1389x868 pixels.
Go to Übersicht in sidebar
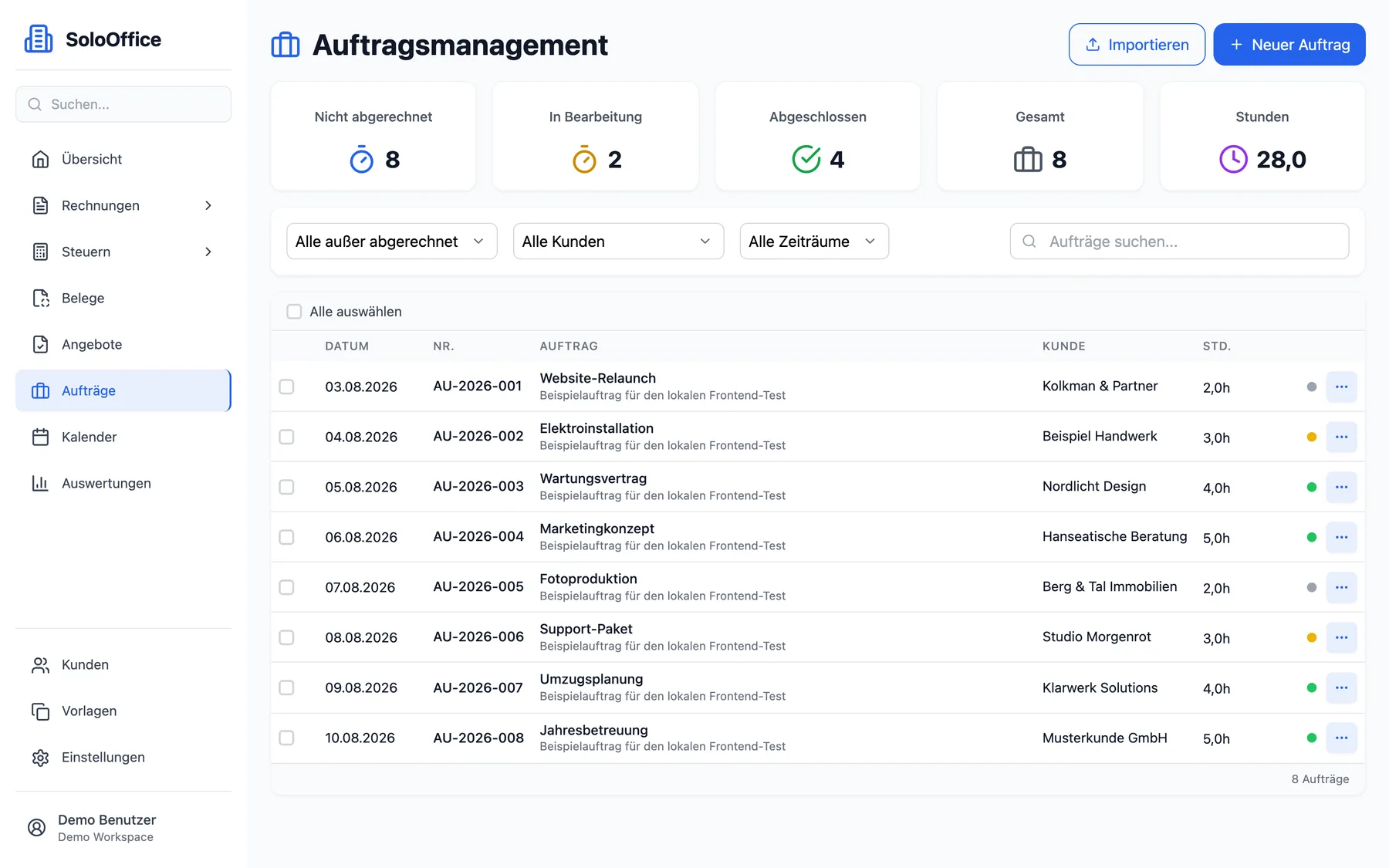pos(123,159)
